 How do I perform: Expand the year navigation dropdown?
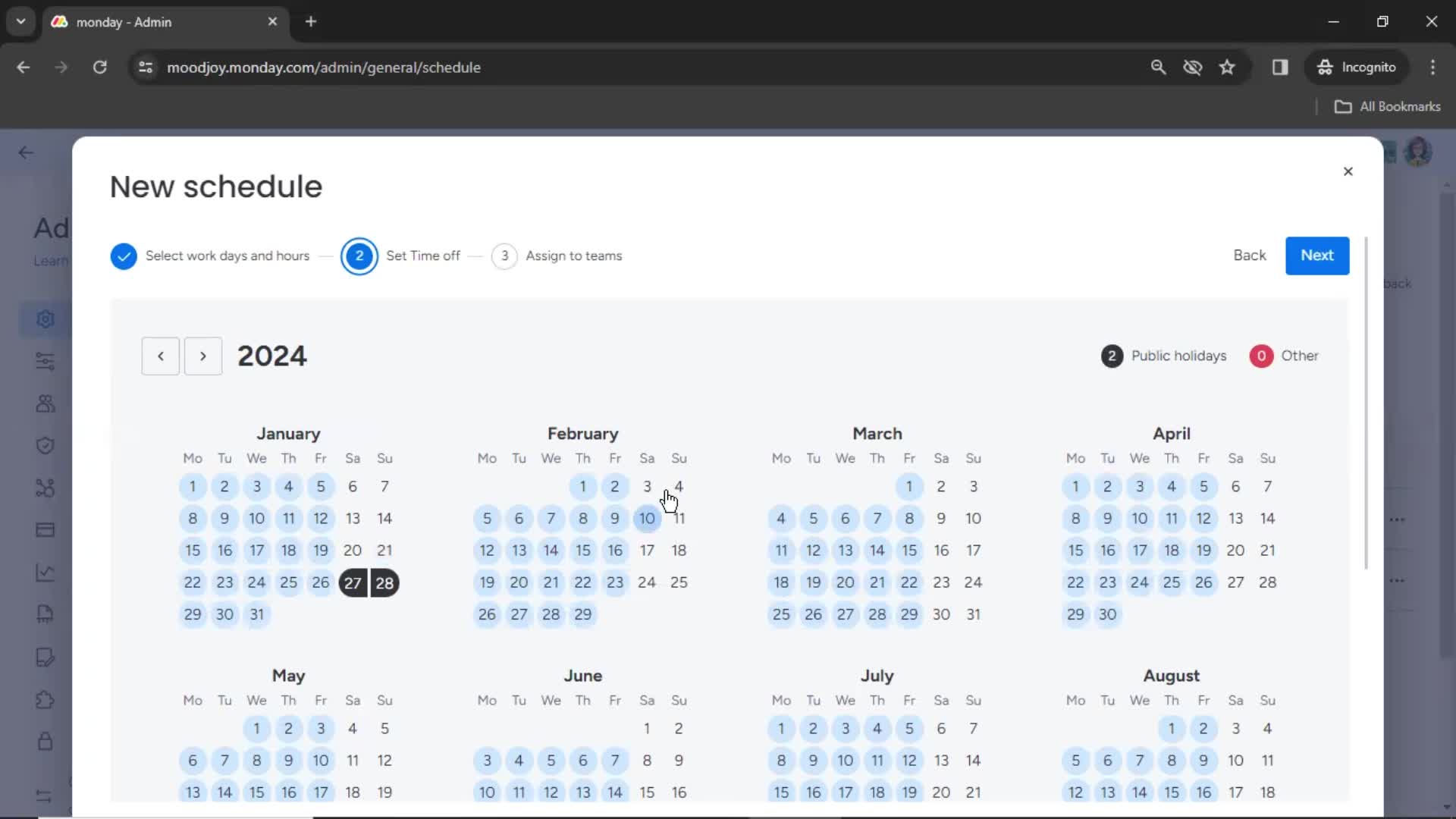pos(271,355)
